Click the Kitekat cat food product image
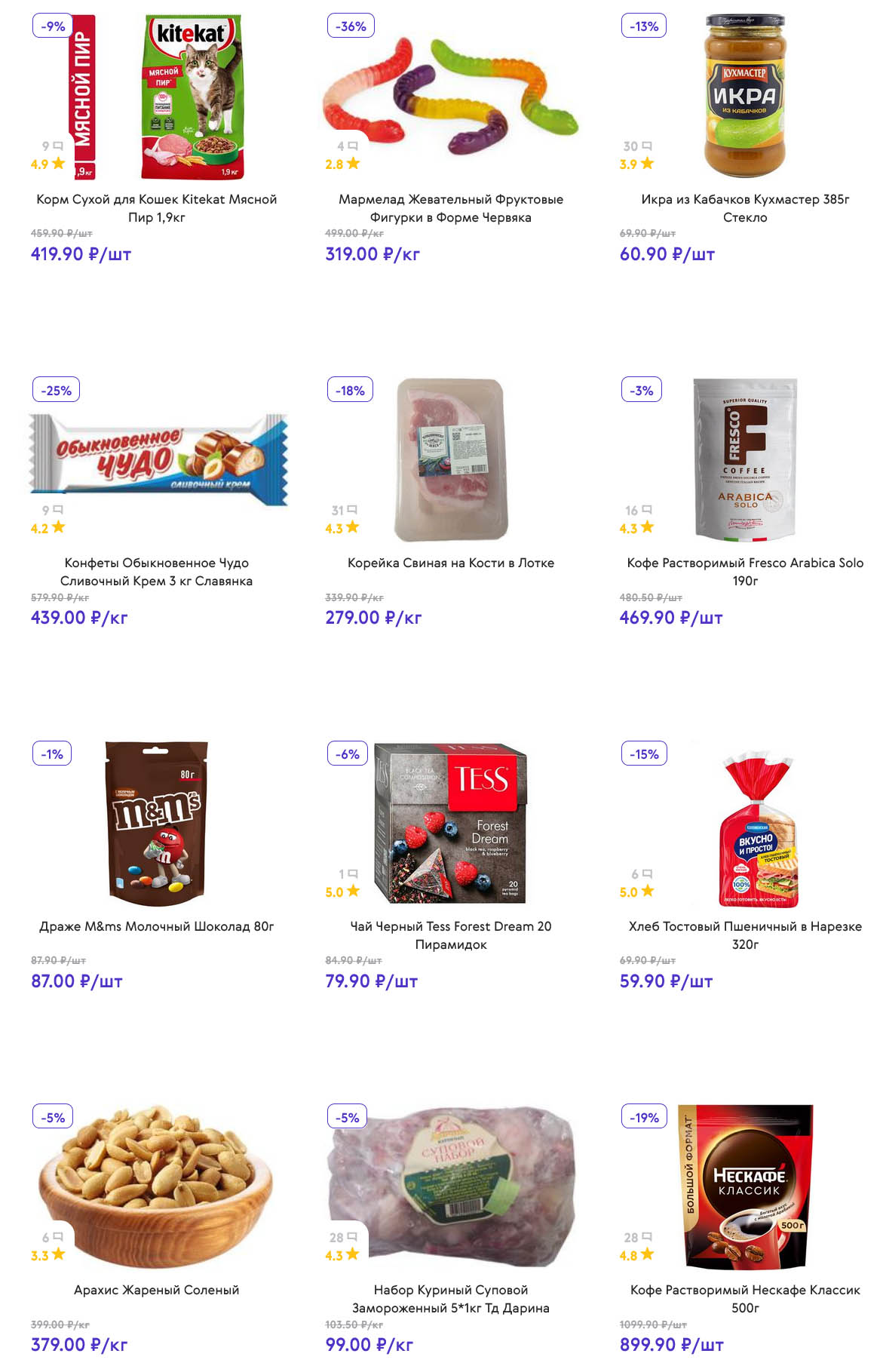Image resolution: width=883 pixels, height=1372 pixels. (192, 97)
